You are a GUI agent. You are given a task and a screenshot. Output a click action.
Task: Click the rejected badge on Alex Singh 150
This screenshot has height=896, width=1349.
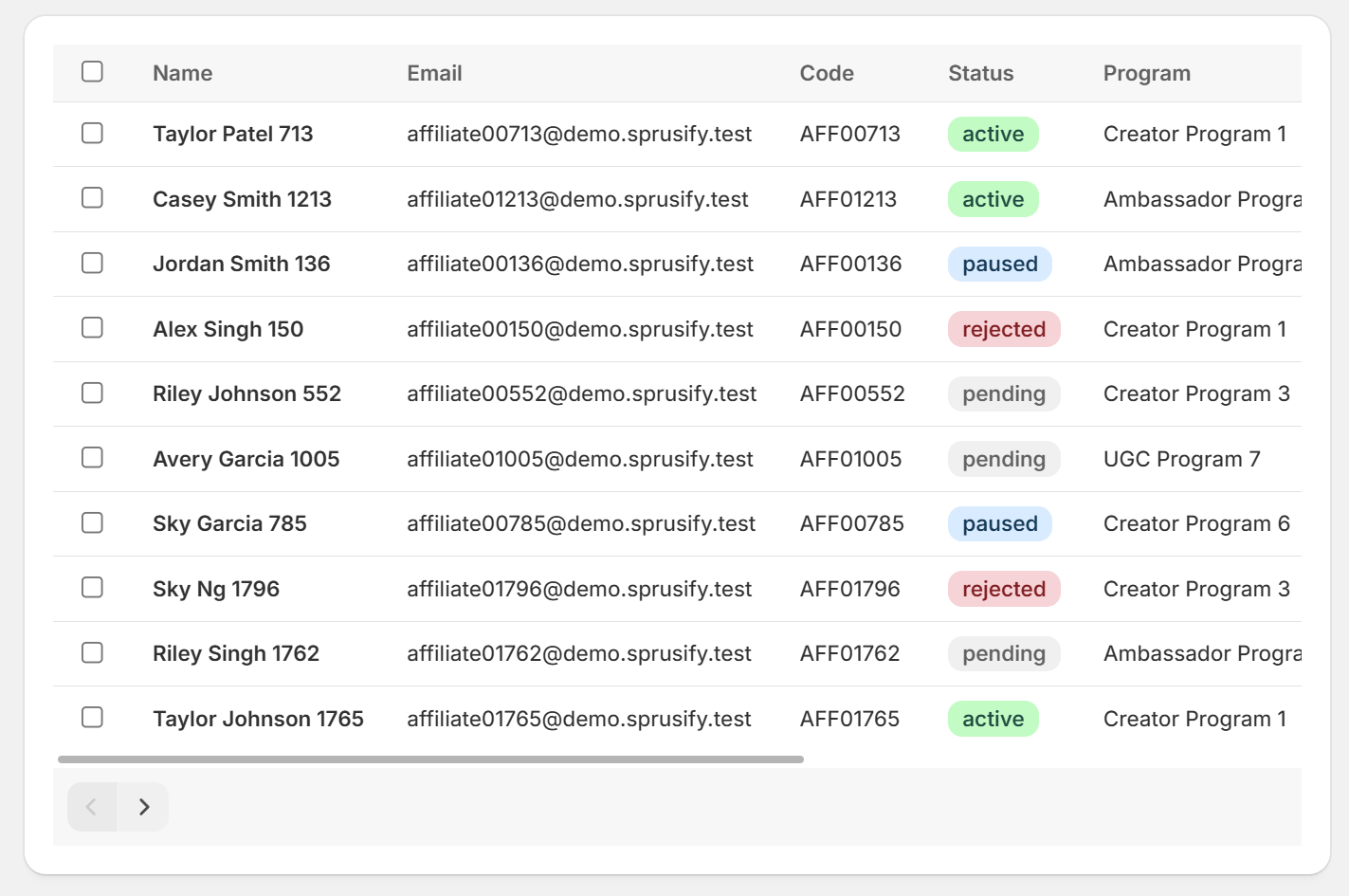(1004, 328)
